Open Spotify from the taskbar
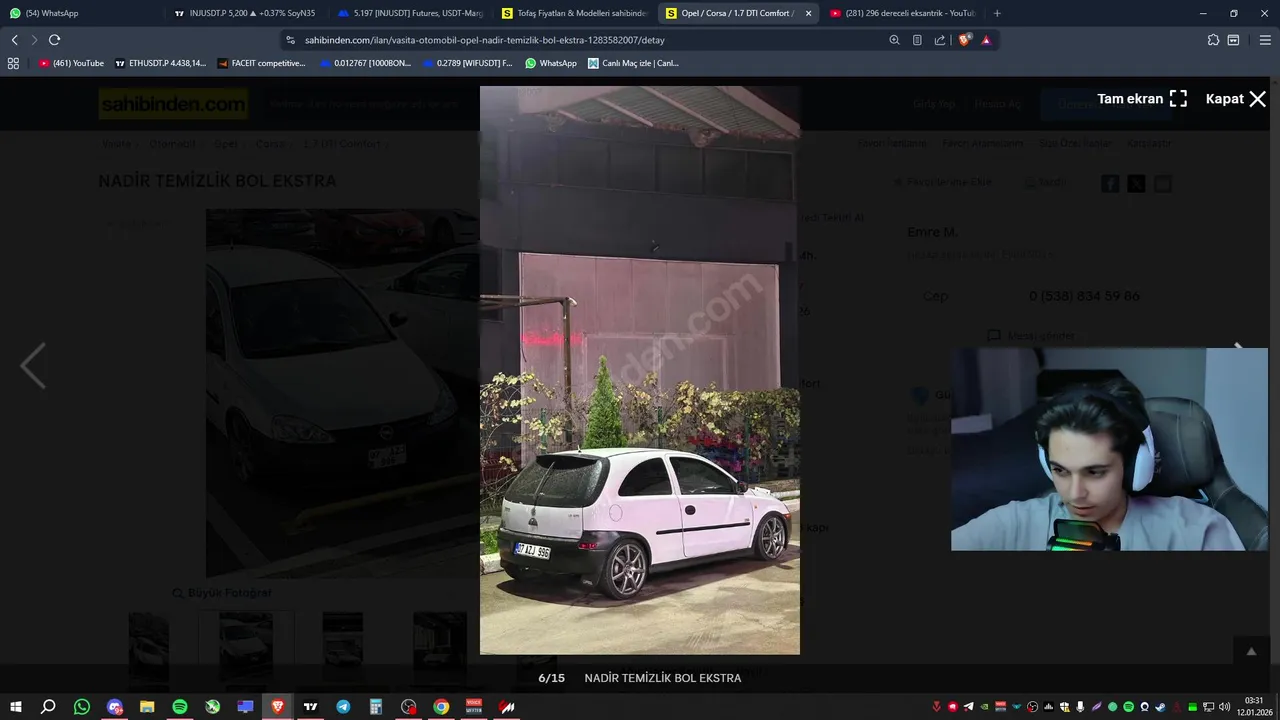1280x720 pixels. pyautogui.click(x=180, y=707)
